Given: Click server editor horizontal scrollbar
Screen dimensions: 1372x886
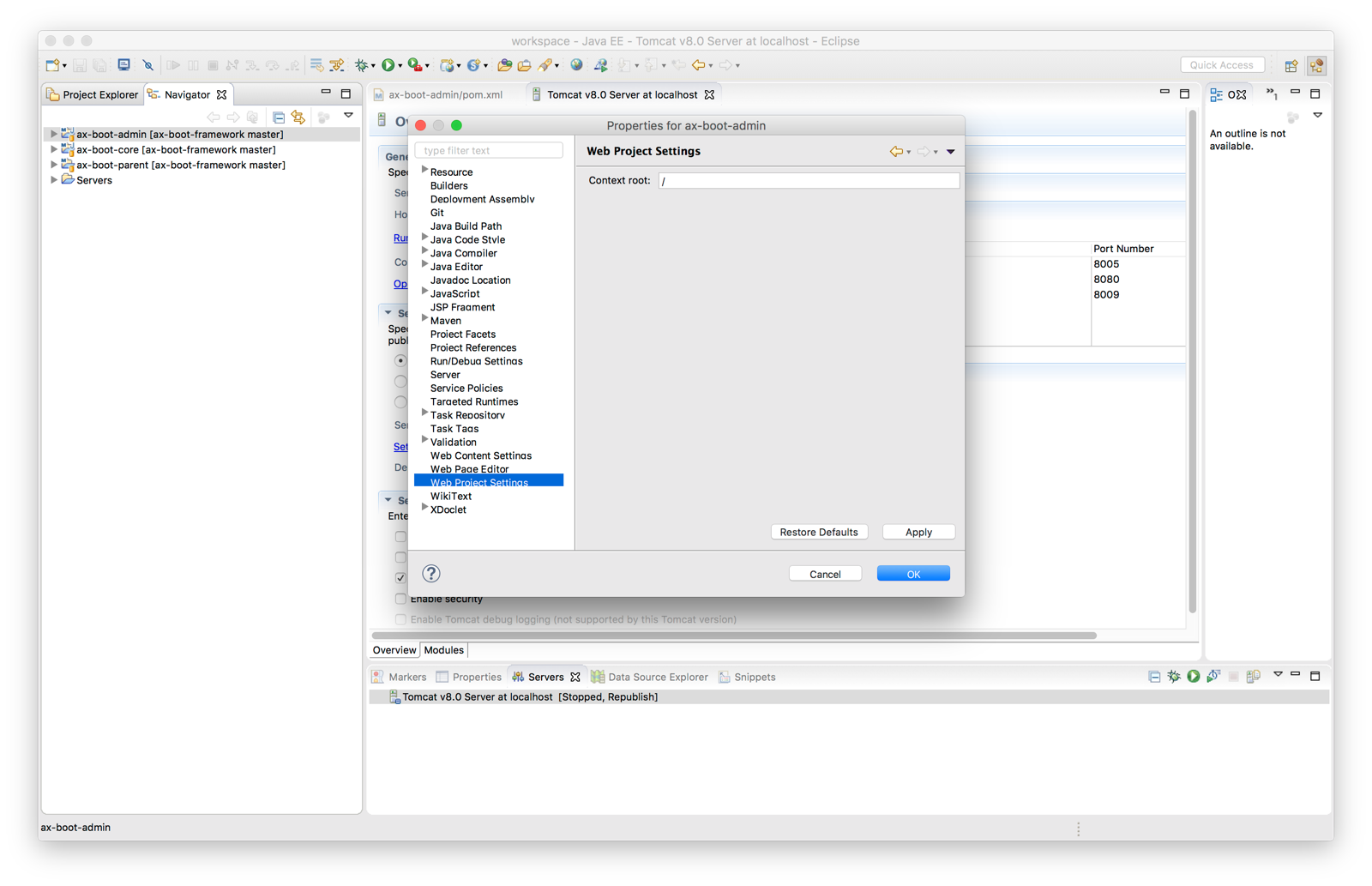Looking at the screenshot, I should 734,636.
